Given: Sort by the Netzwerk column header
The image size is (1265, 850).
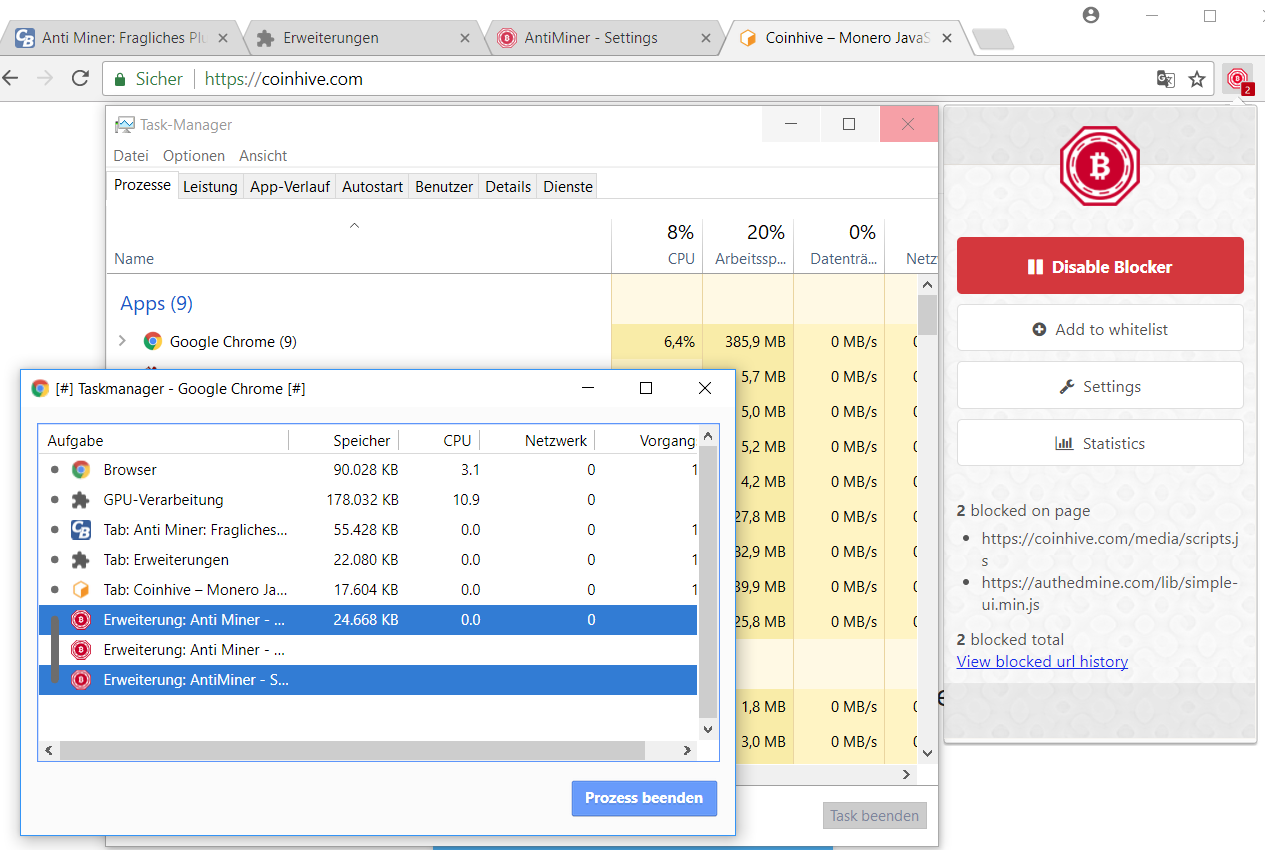Looking at the screenshot, I should (x=536, y=440).
